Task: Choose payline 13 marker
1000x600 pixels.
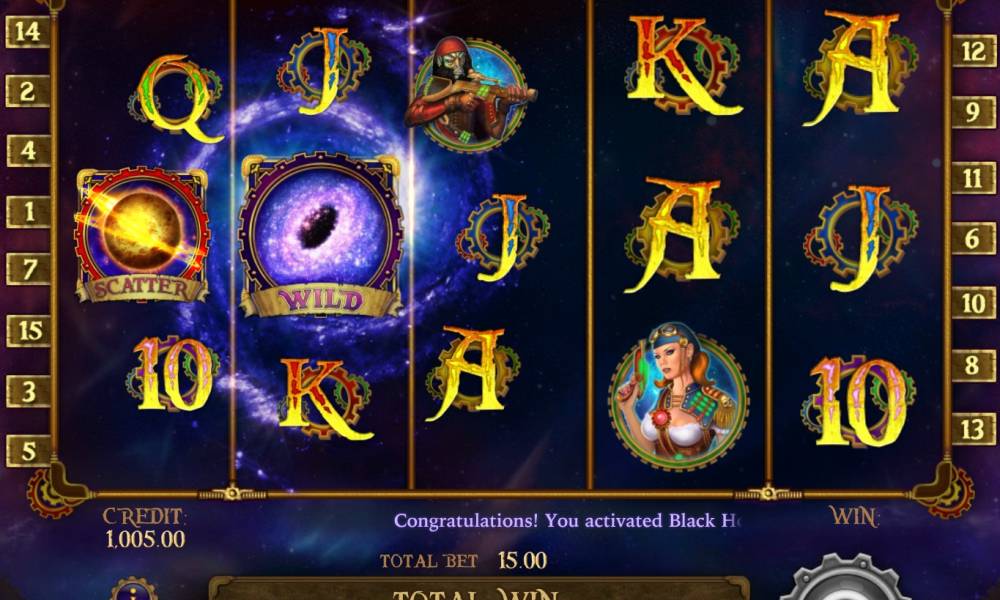Action: coord(973,429)
